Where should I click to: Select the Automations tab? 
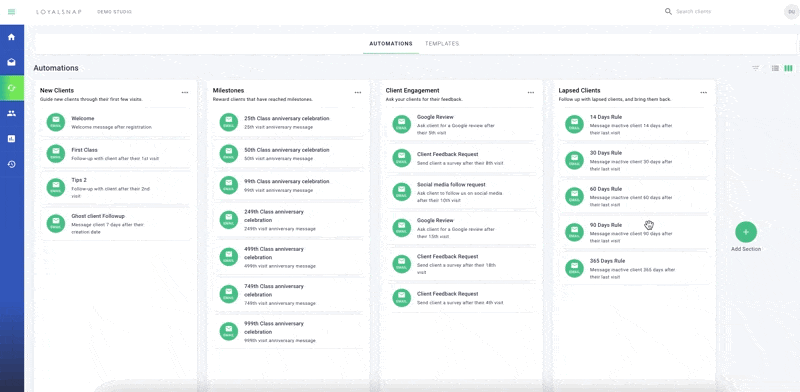[x=391, y=44]
